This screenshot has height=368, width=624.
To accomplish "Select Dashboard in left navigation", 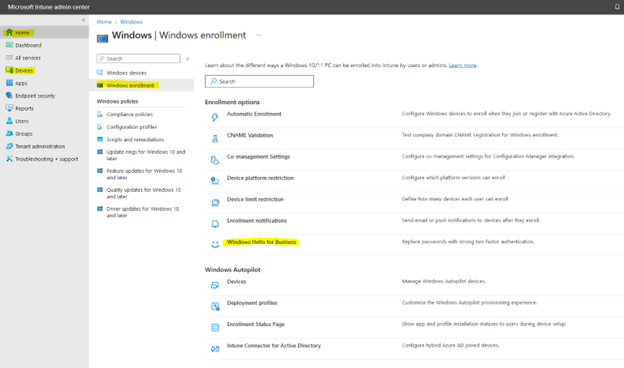I will point(28,45).
